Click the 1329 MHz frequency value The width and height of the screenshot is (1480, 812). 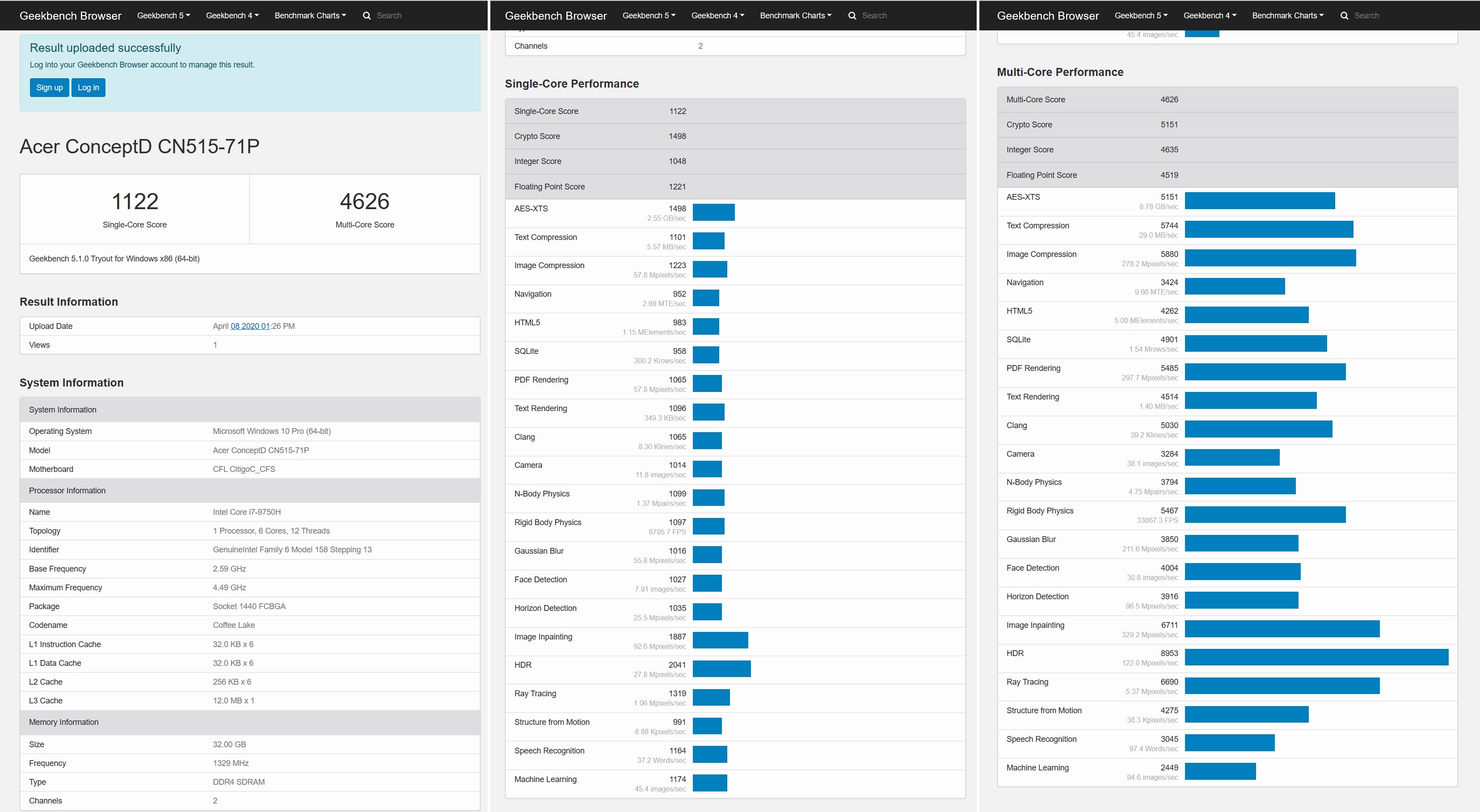pos(230,763)
